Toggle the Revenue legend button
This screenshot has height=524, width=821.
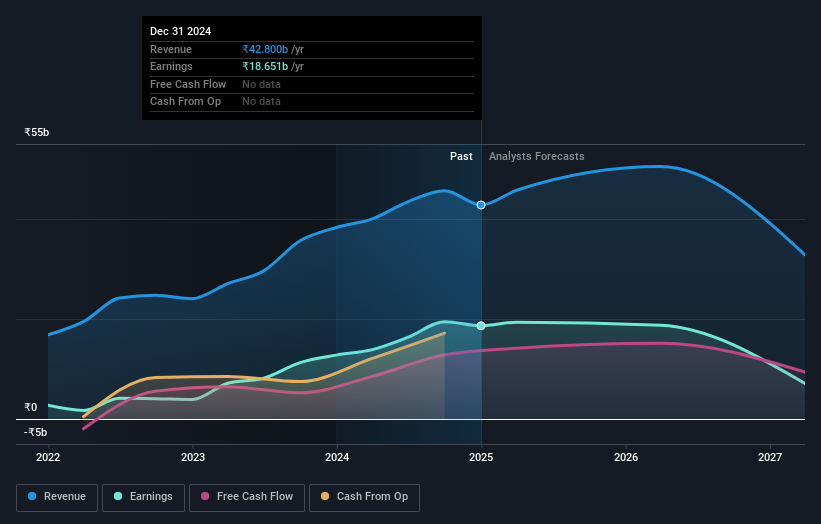pyautogui.click(x=57, y=497)
